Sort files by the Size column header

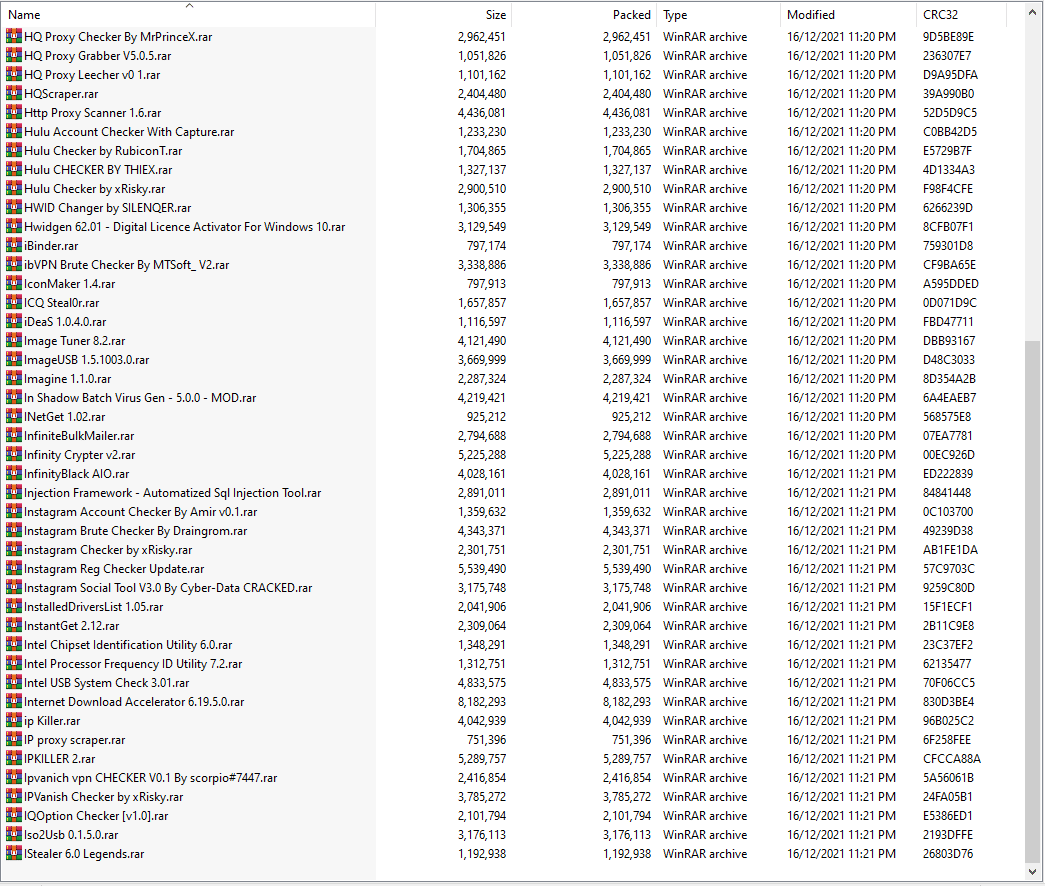pos(445,15)
